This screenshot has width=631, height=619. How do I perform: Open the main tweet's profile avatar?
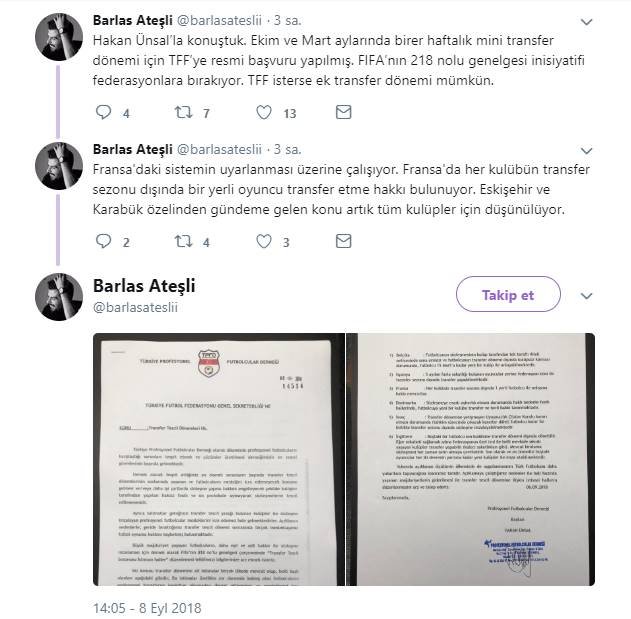pyautogui.click(x=59, y=297)
